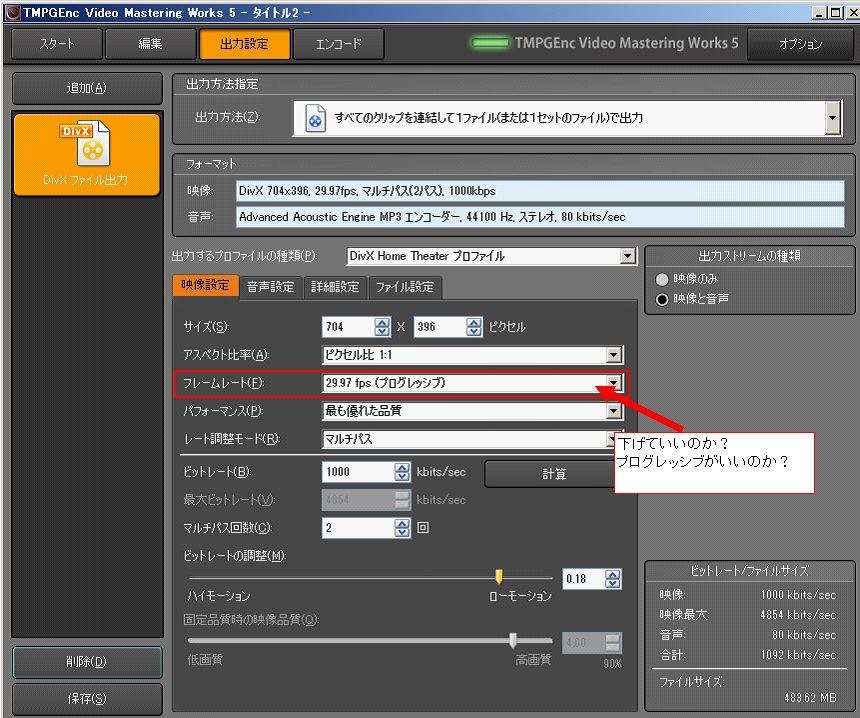The image size is (860, 718).
Task: Switch to the エンコード stage tab
Action: 338,44
